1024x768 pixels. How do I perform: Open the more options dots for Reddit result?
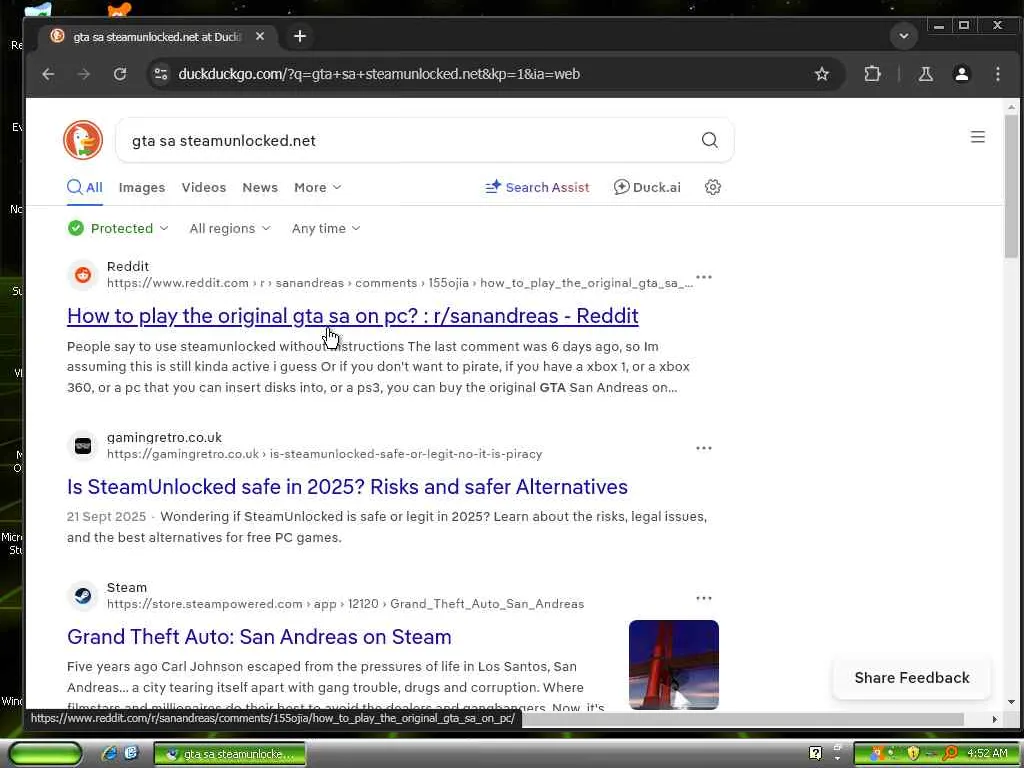coord(703,278)
